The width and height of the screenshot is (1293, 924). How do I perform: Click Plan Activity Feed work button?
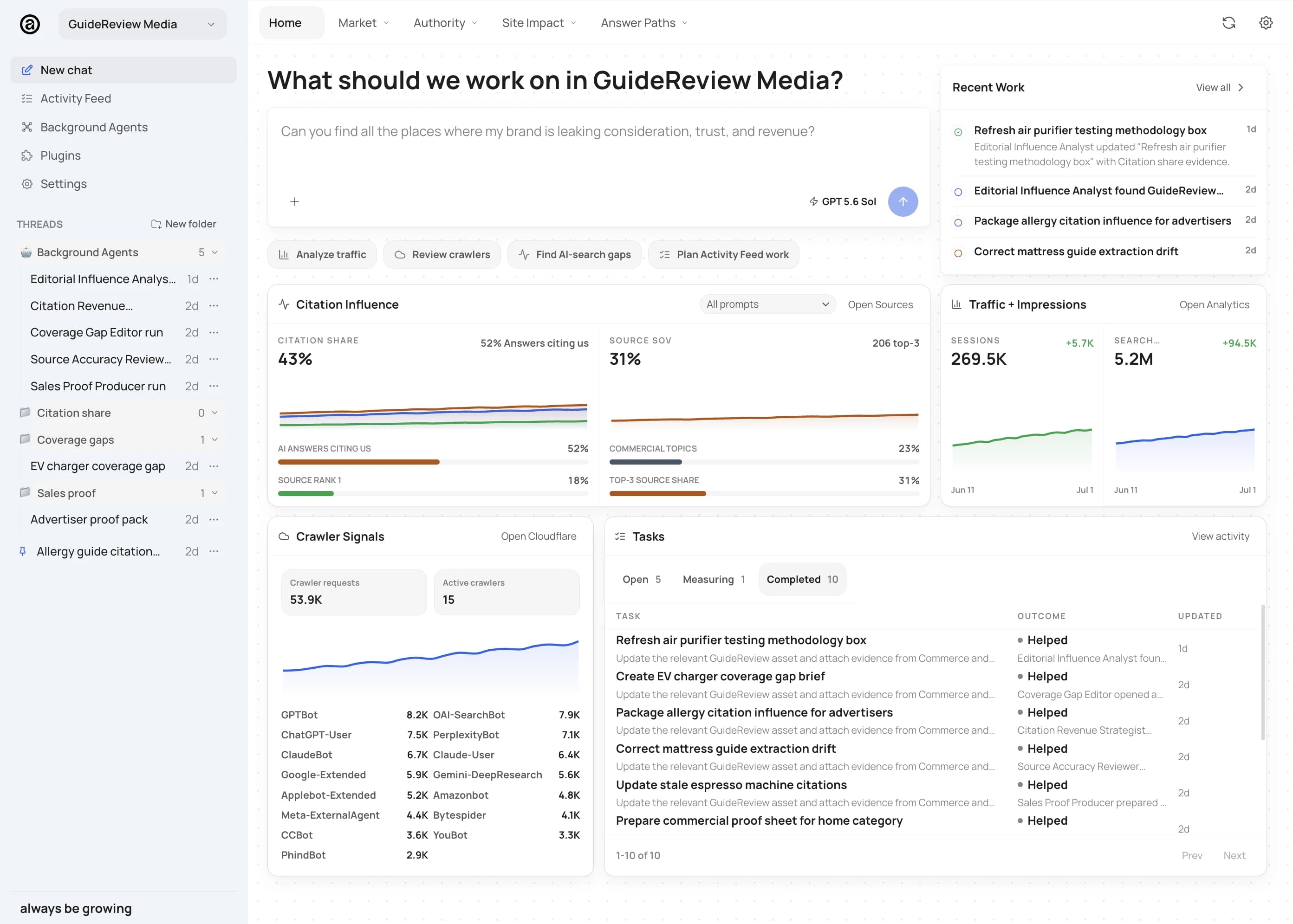tap(723, 254)
